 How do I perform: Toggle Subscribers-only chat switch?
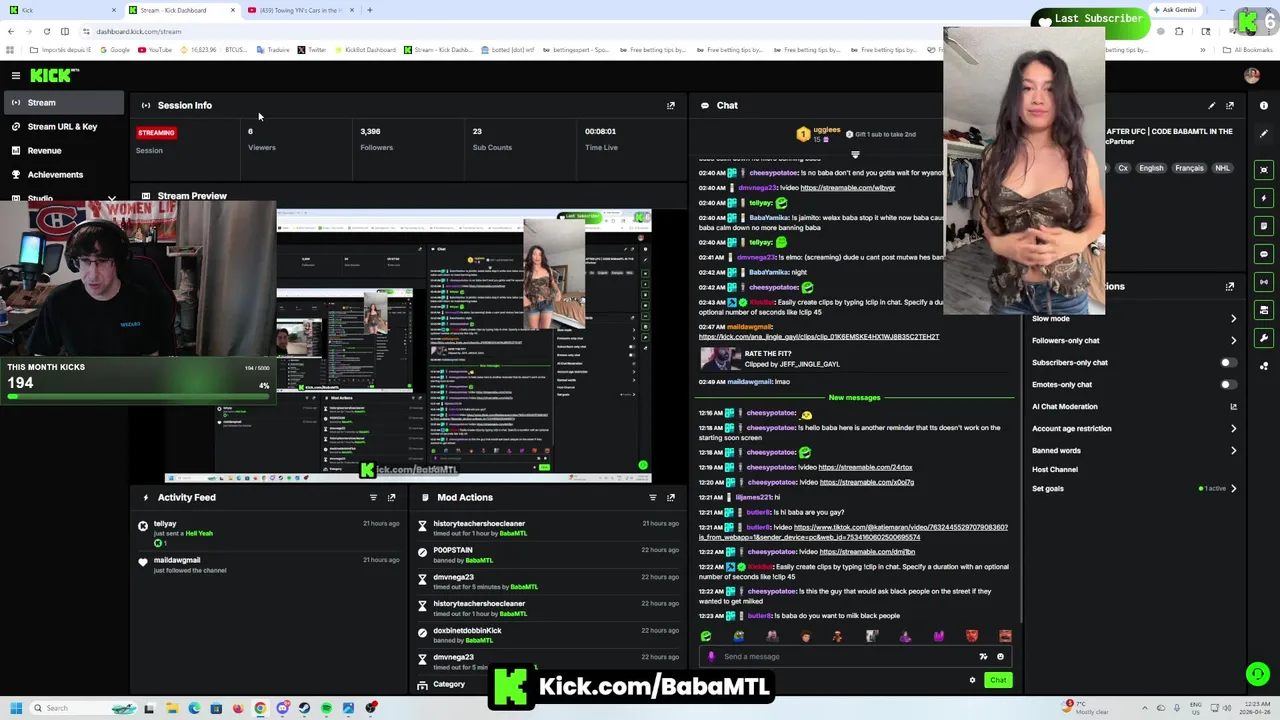coord(1228,363)
